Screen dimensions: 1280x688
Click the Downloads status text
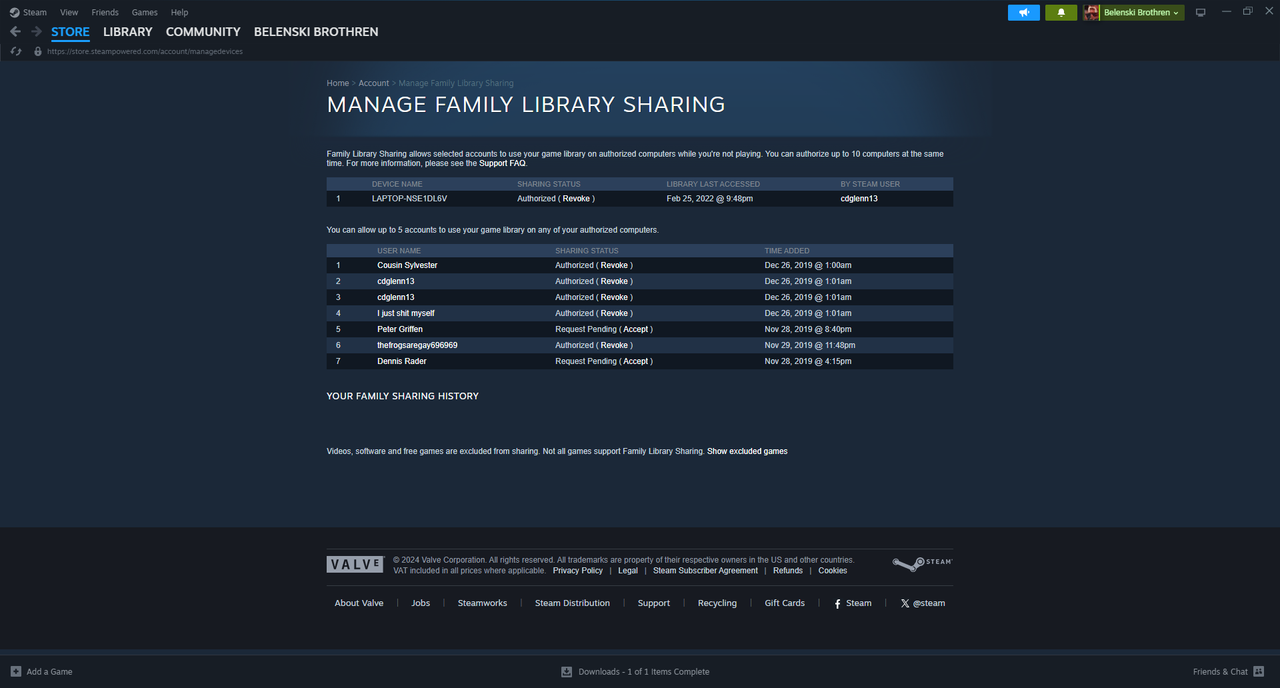pos(644,671)
